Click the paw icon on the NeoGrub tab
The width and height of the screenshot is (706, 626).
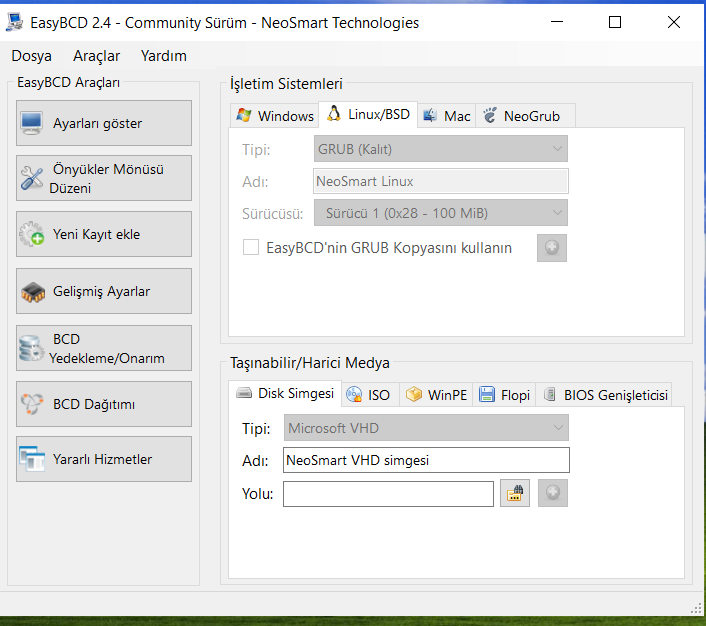(490, 115)
